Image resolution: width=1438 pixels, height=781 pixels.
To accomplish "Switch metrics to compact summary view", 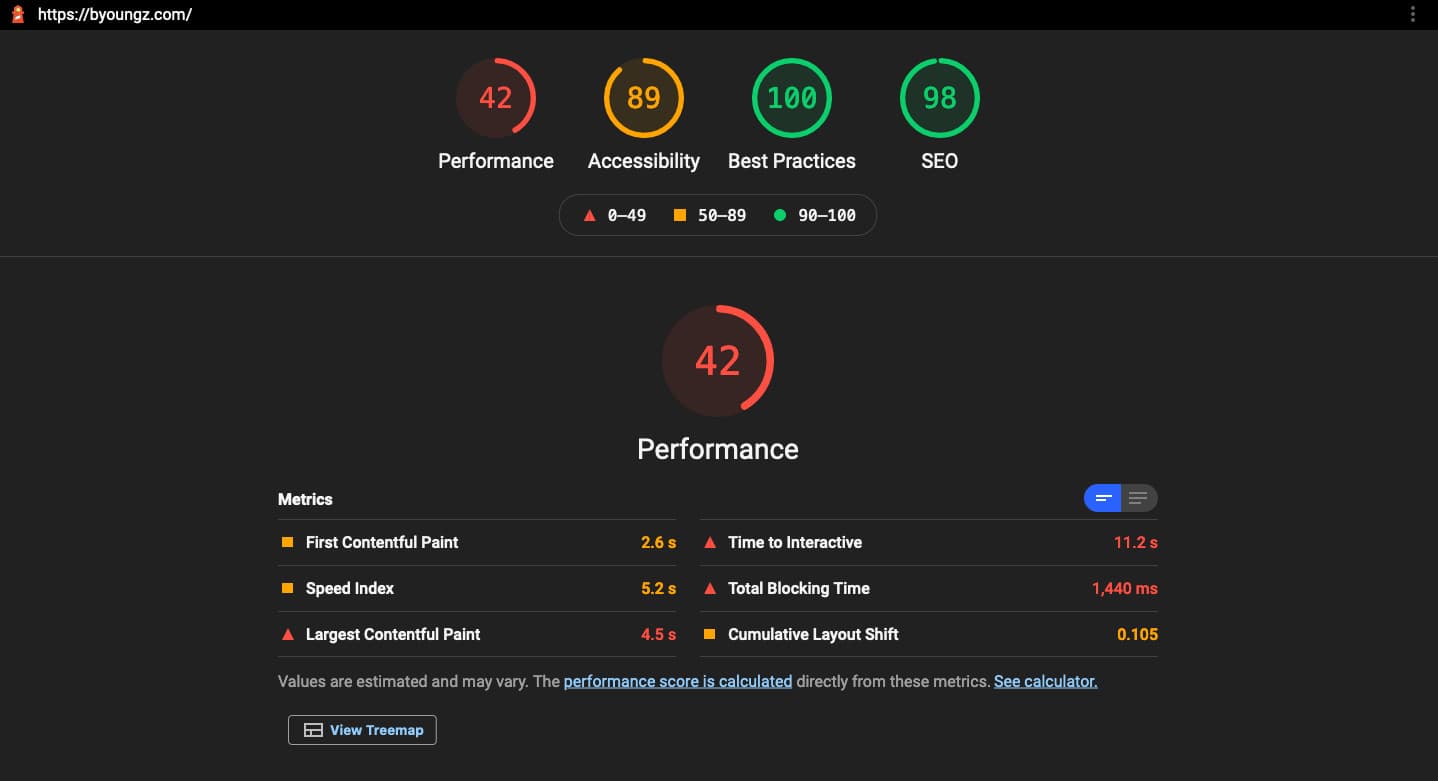I will [1103, 498].
